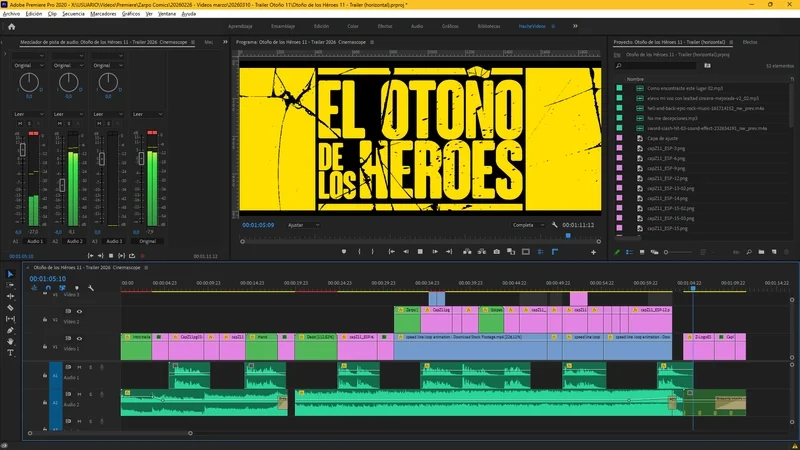Image resolution: width=800 pixels, height=450 pixels.
Task: Open Audio 1 Leer automation mode dropdown
Action: (28, 114)
